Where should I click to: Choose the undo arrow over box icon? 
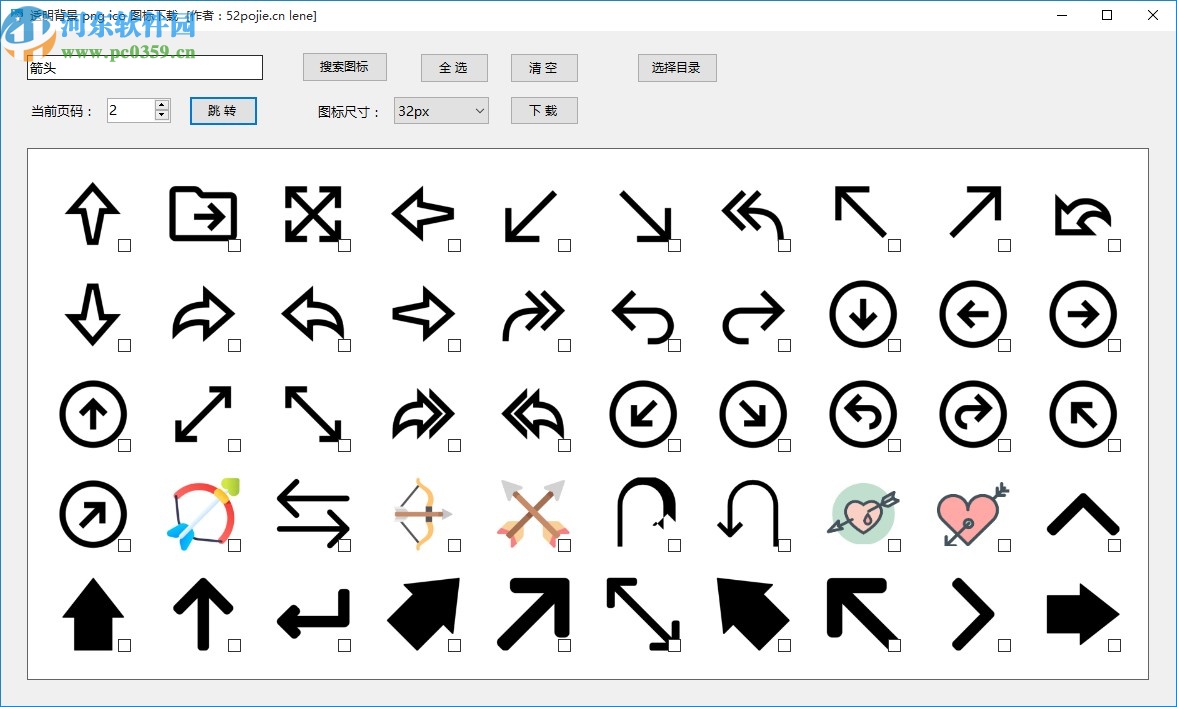click(x=1083, y=215)
